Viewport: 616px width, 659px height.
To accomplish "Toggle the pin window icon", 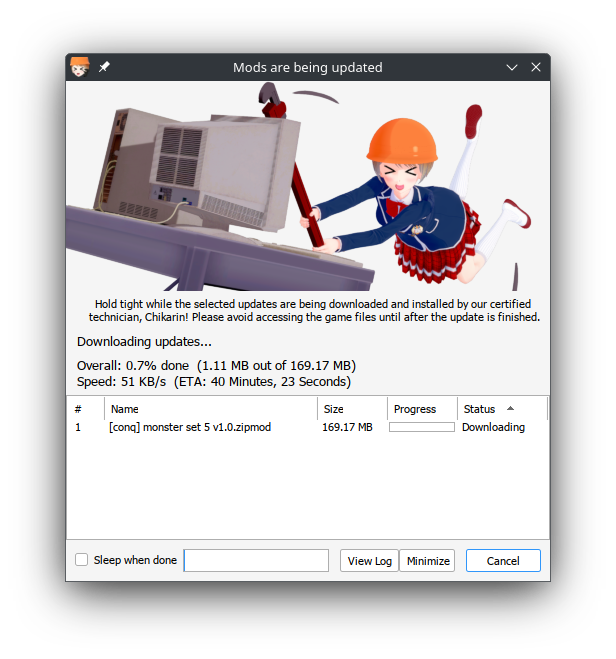I will click(104, 67).
